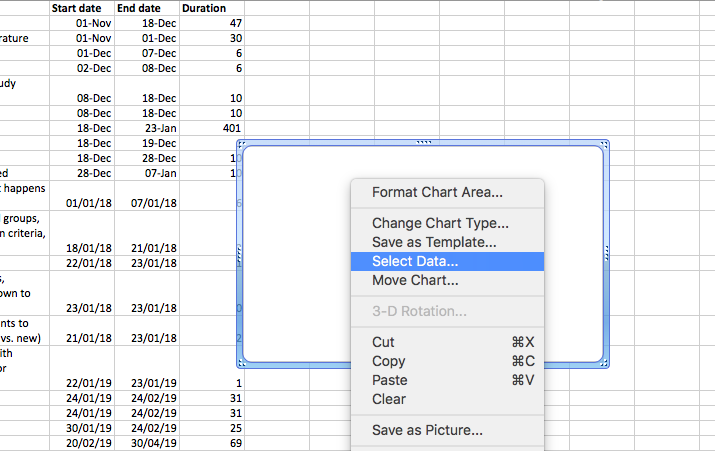
Task: Open Format Chart Area option
Action: click(x=437, y=192)
